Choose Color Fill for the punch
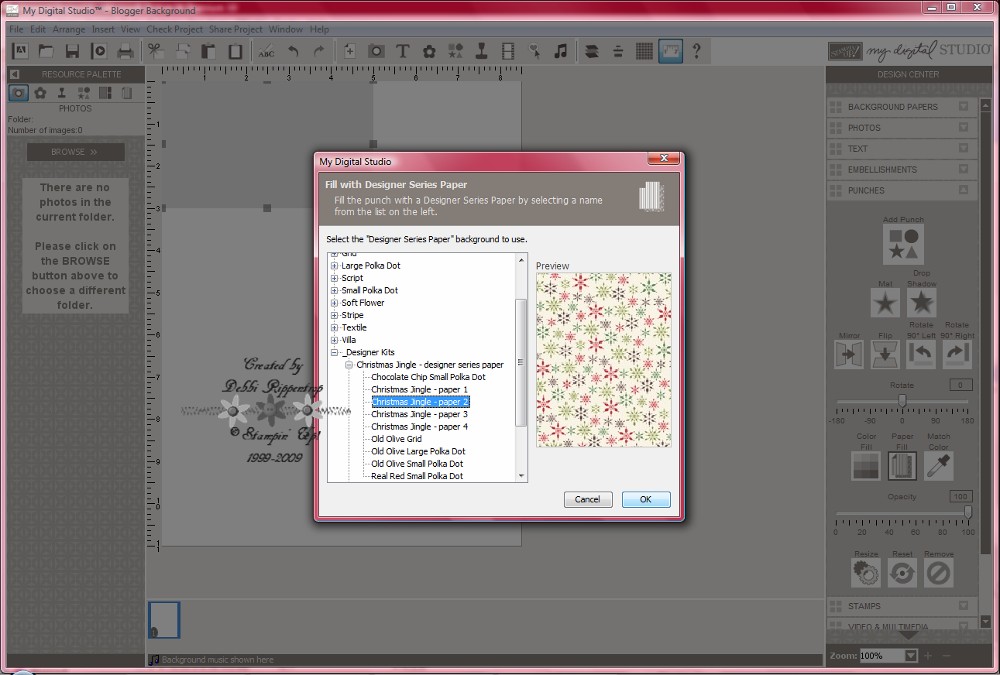This screenshot has width=1000, height=675. [866, 466]
